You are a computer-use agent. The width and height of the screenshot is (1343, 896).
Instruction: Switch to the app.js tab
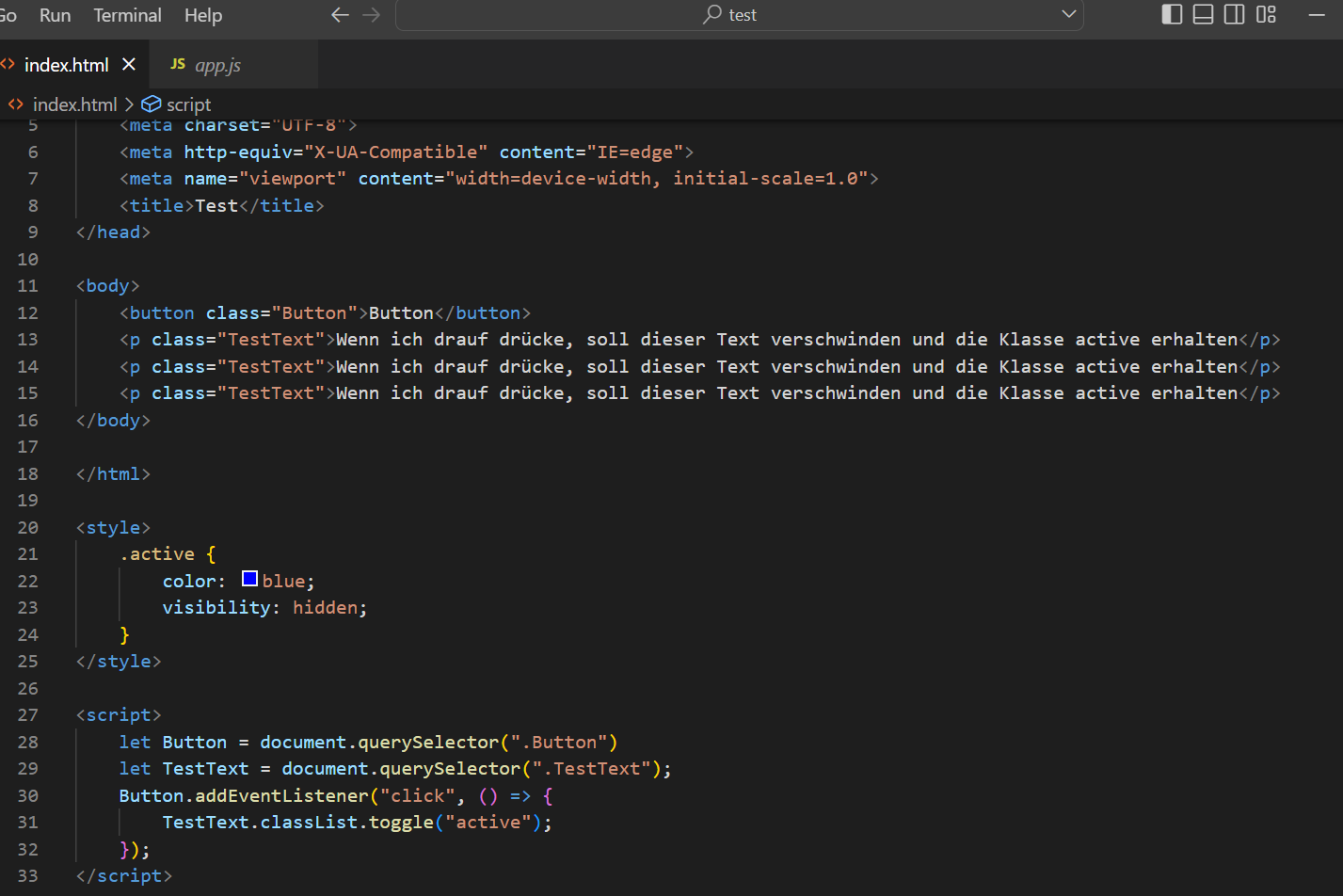coord(217,65)
